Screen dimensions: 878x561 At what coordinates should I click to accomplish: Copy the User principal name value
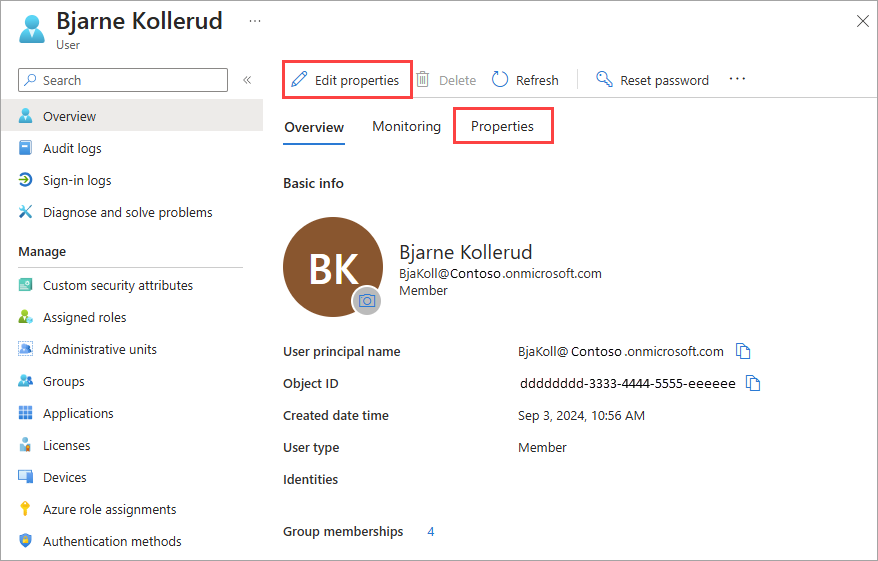pyautogui.click(x=742, y=351)
